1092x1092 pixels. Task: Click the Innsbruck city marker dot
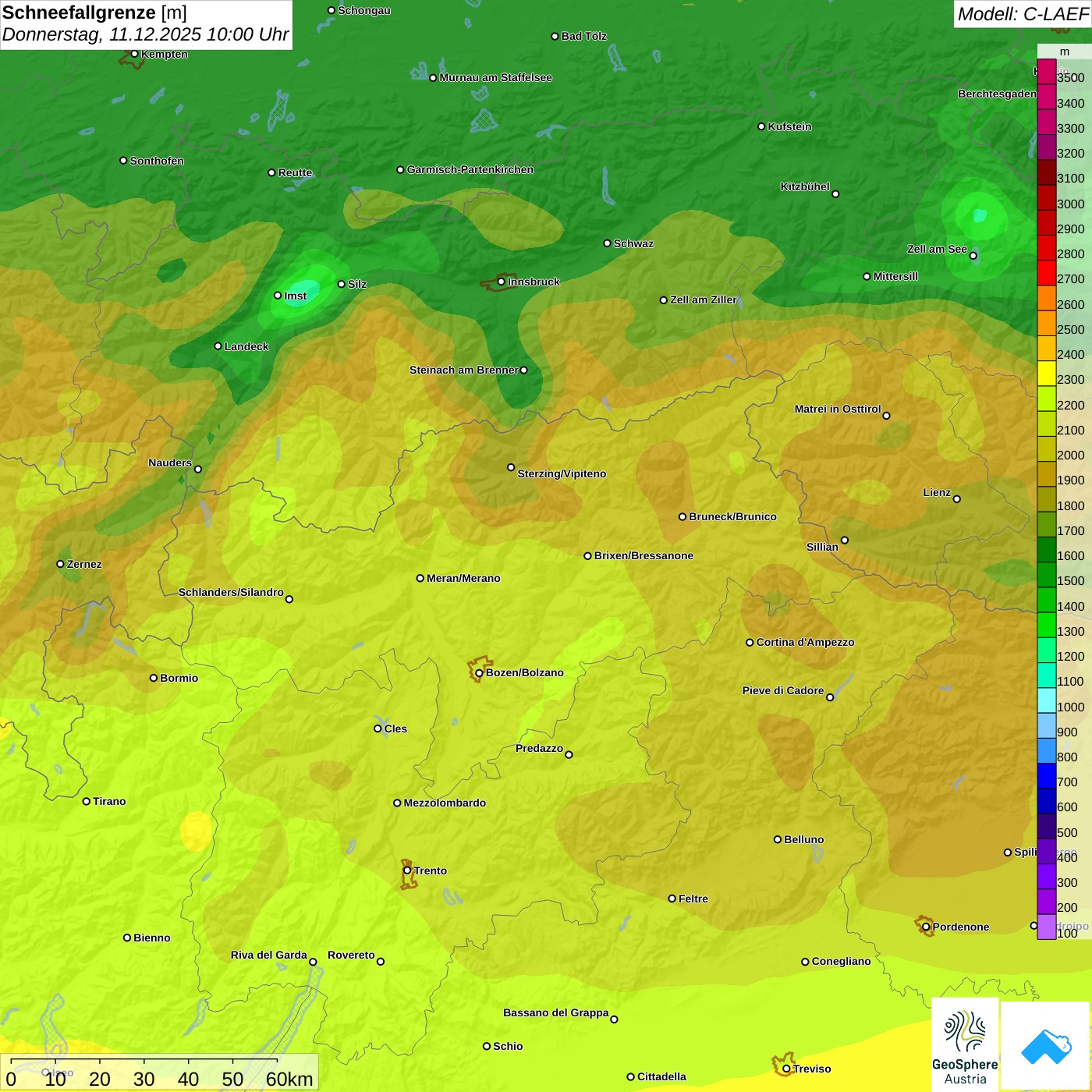coord(501,282)
